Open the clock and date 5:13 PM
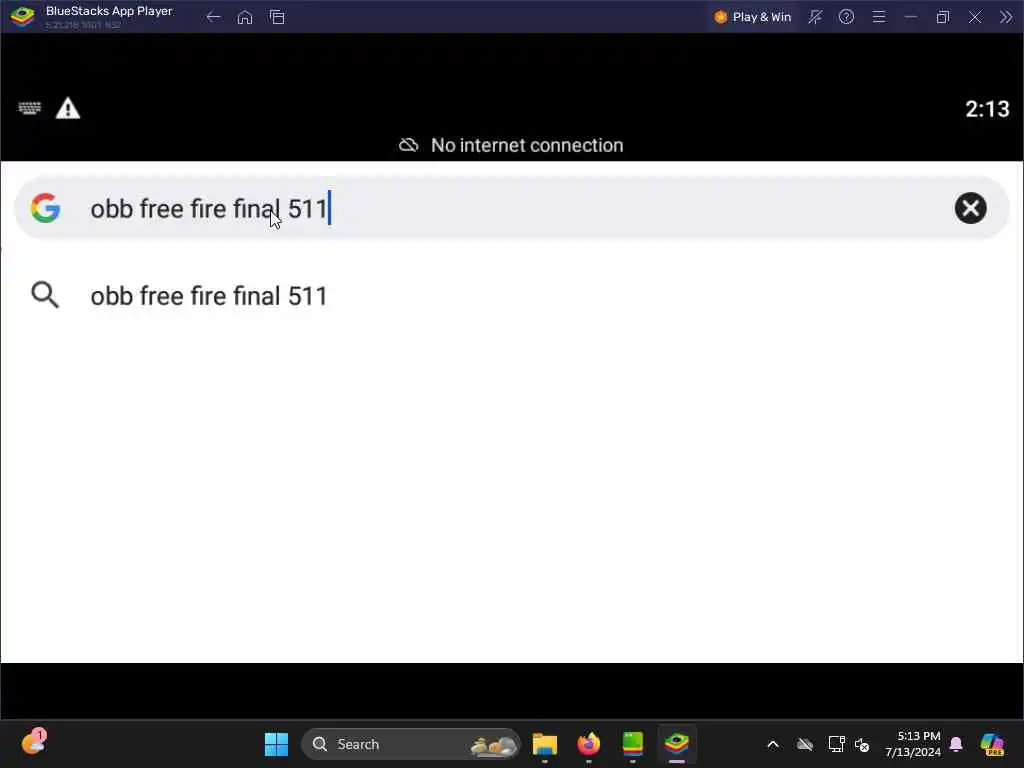Screen dimensions: 1024x768 pyautogui.click(x=913, y=744)
